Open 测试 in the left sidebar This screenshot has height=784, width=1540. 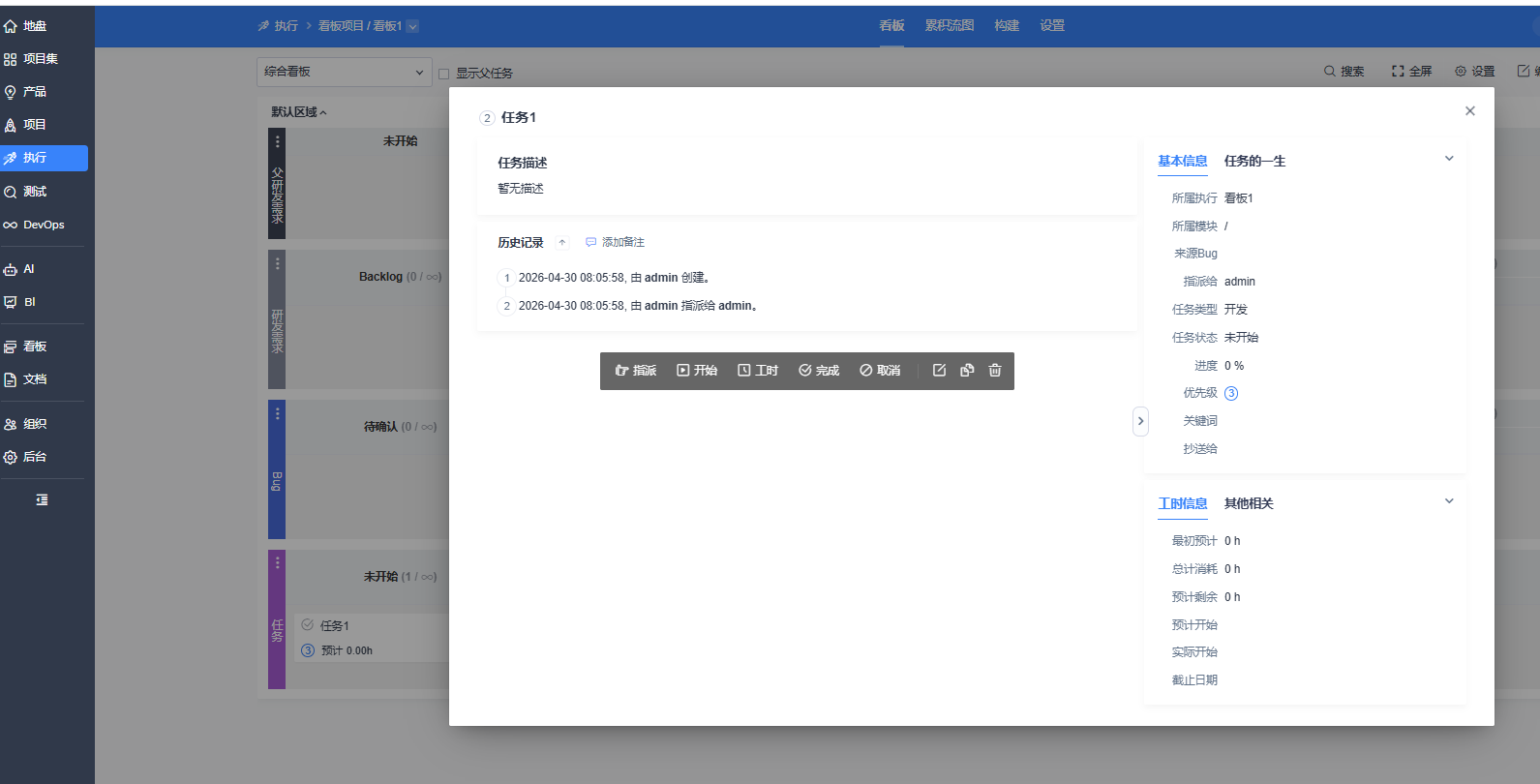tap(35, 192)
